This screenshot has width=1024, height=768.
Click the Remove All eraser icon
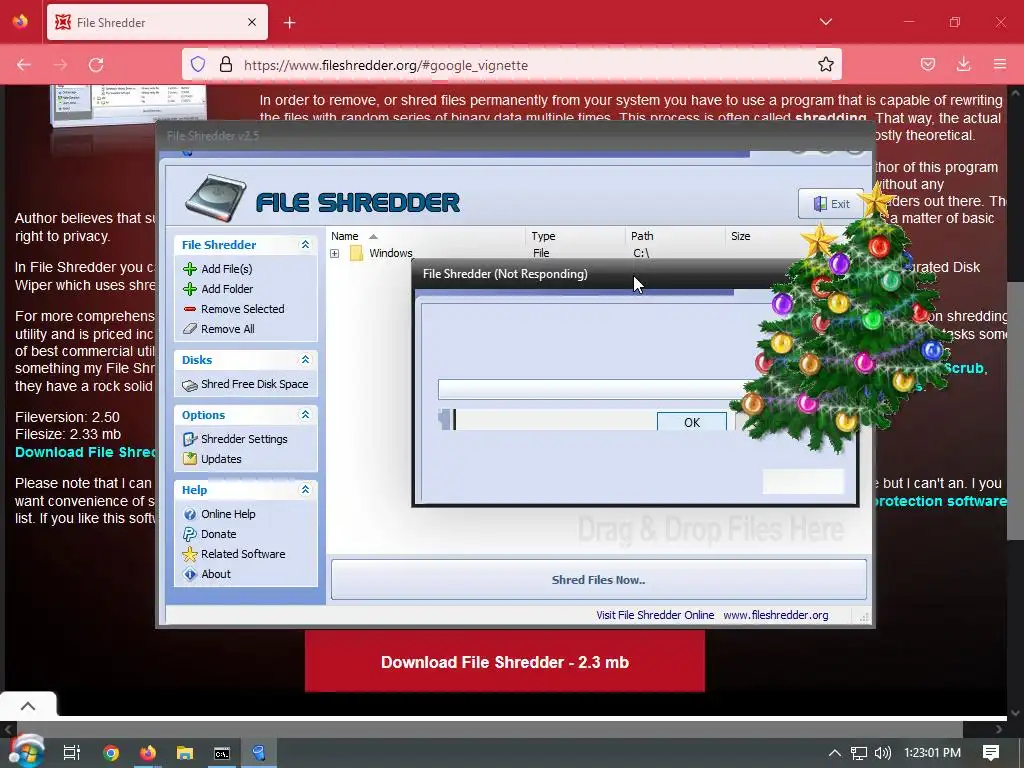[189, 329]
